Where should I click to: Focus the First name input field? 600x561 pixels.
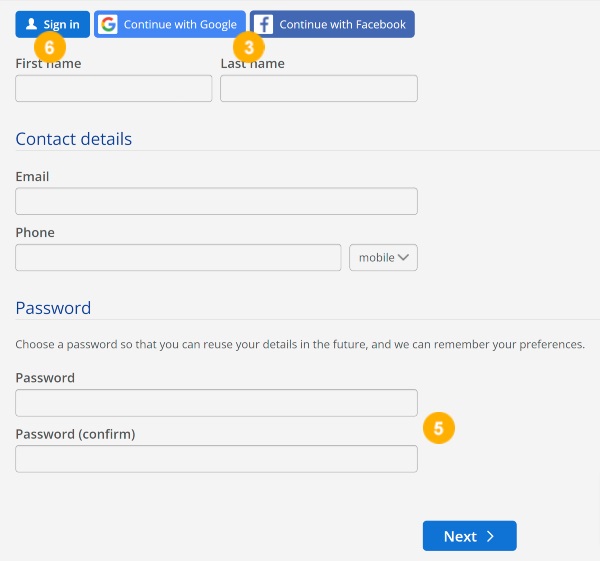(x=114, y=88)
